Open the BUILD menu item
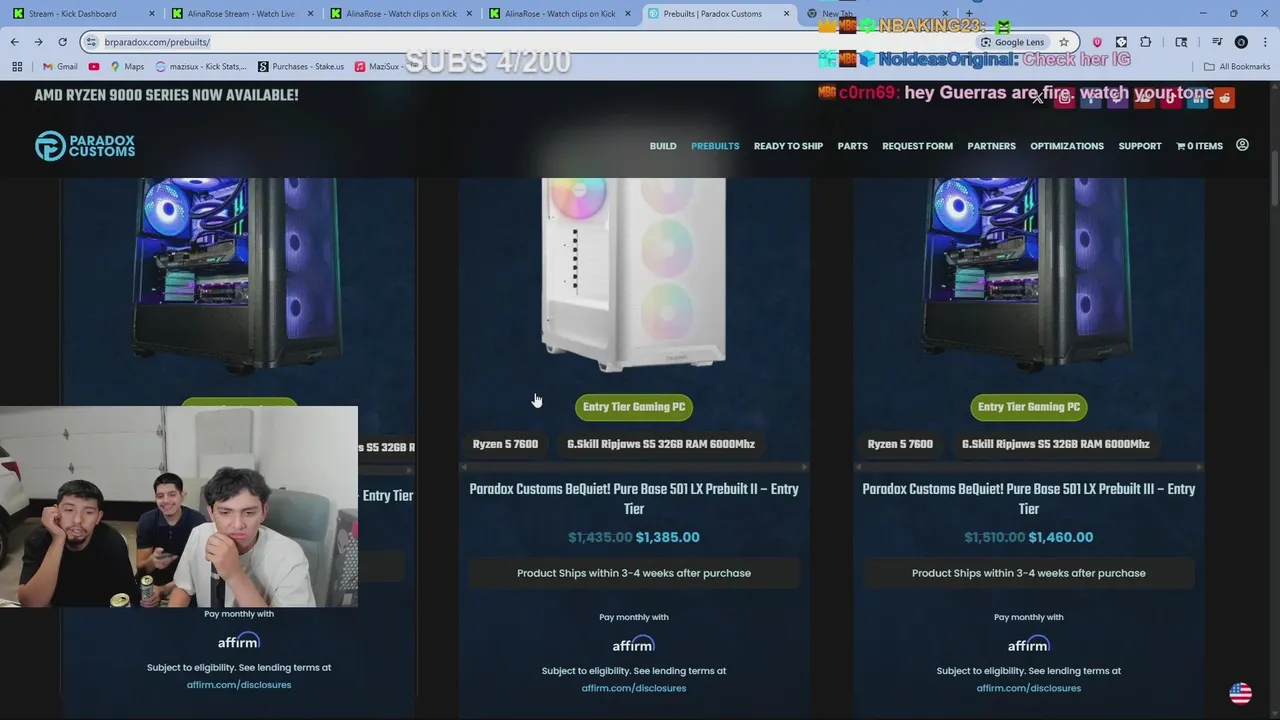1280x720 pixels. [x=663, y=146]
